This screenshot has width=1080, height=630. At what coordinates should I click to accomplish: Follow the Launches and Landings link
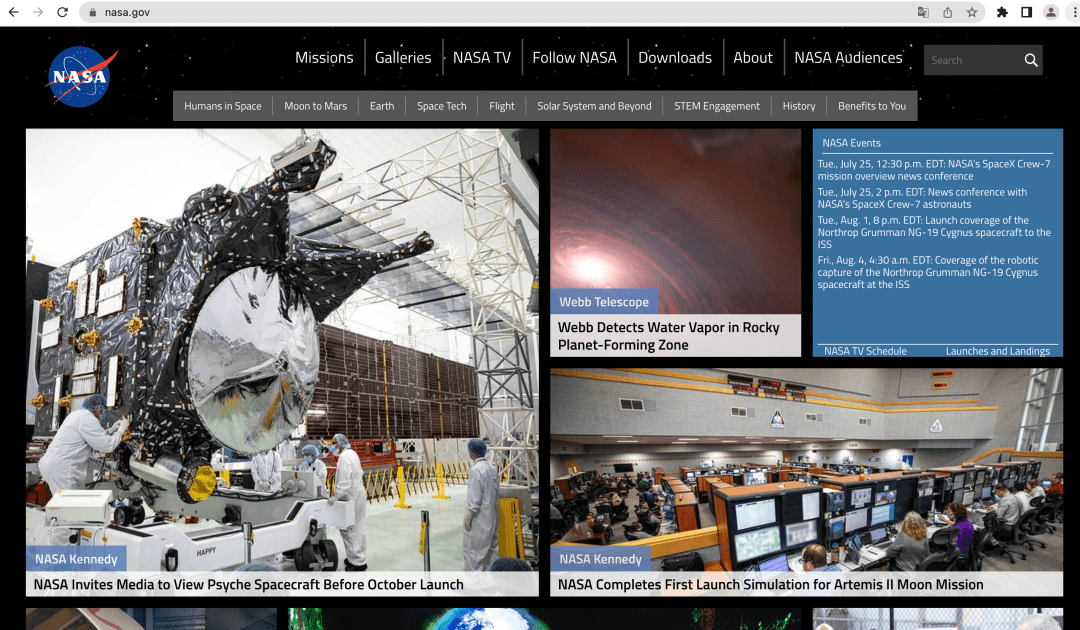(997, 351)
